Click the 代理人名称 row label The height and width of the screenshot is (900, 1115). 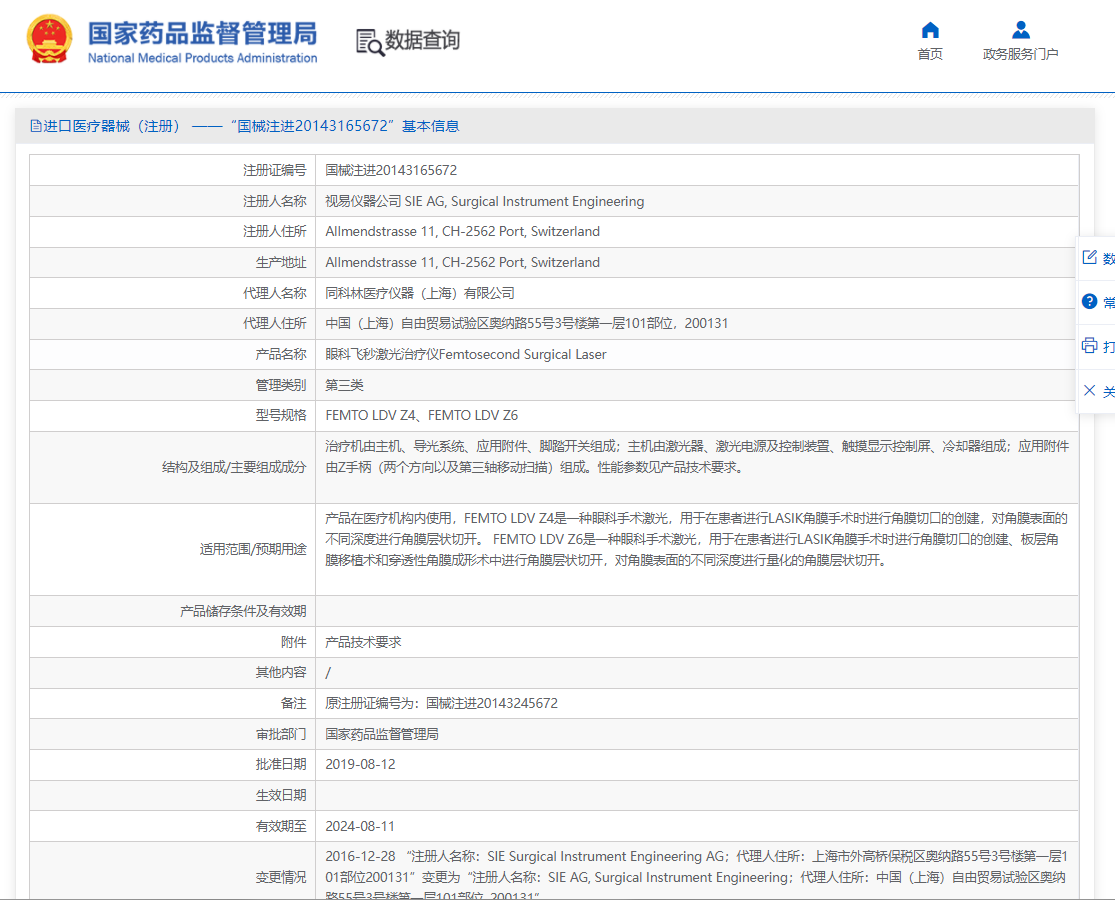pyautogui.click(x=274, y=293)
